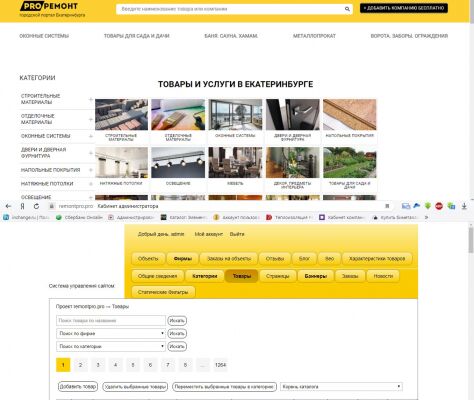This screenshot has width=474, height=400.
Task: Click the blue cloud extension icon
Action: click(x=417, y=206)
